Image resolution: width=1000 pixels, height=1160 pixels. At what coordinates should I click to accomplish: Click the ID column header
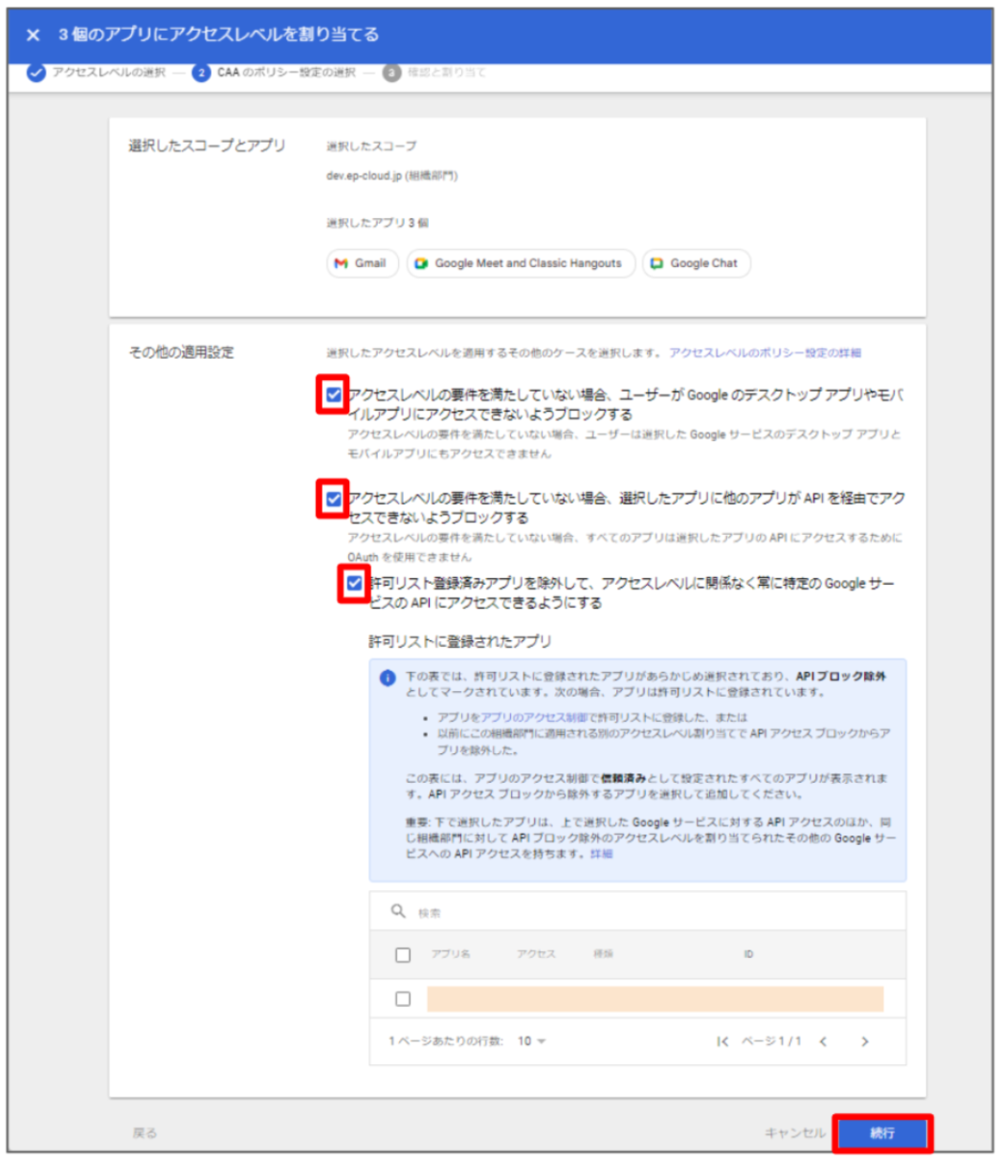[749, 954]
